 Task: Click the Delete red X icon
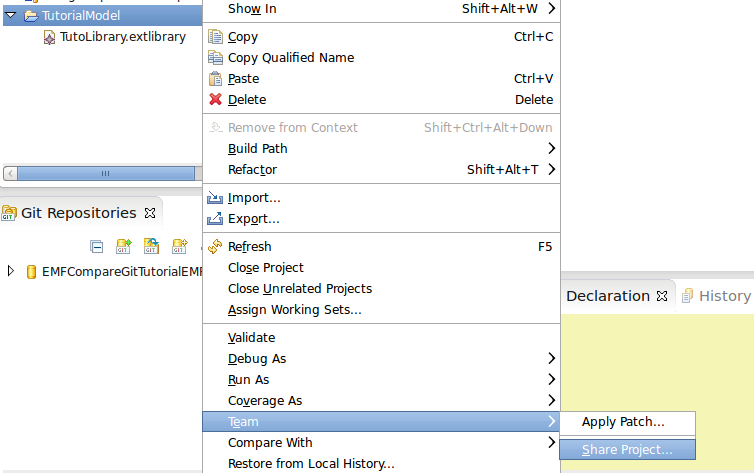(216, 100)
